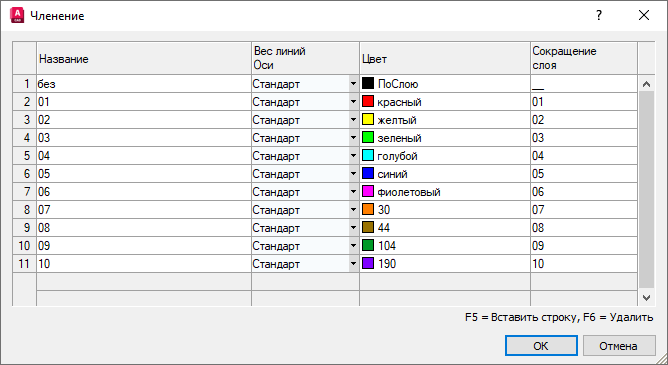Click the голубой color name text
This screenshot has height=365, width=668.
(397, 156)
